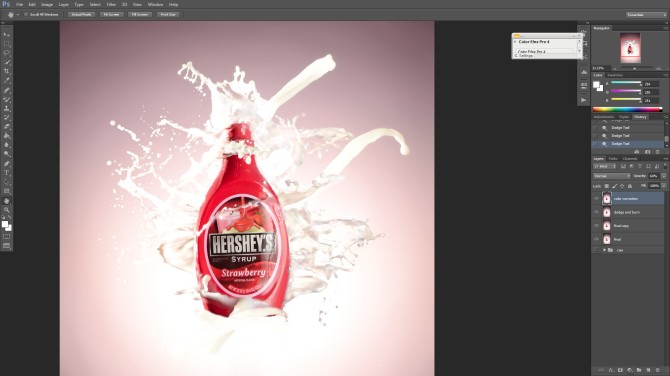
Task: Select the Move tool
Action: pos(6,35)
